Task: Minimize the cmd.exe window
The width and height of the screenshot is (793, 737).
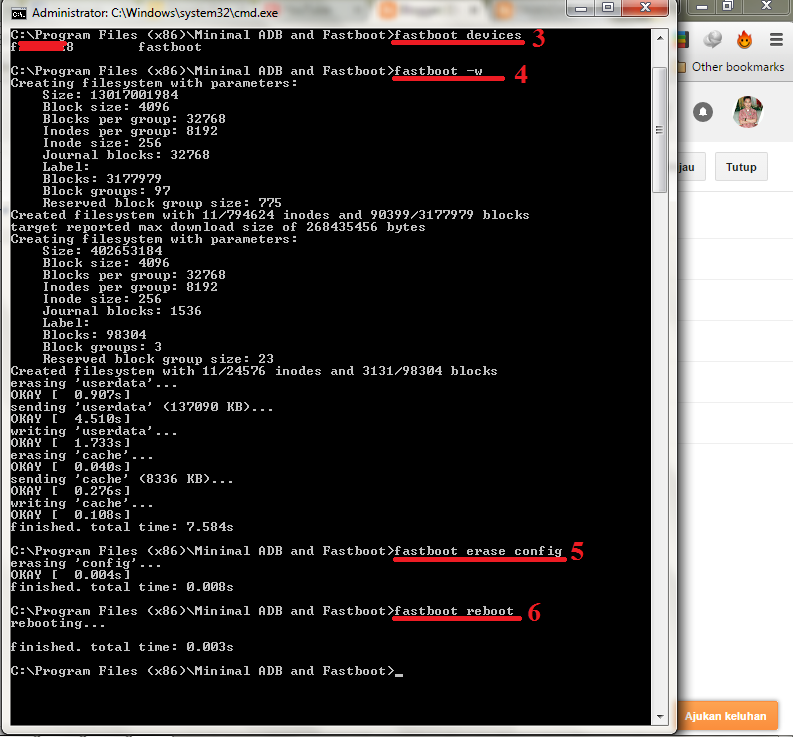Action: [581, 8]
